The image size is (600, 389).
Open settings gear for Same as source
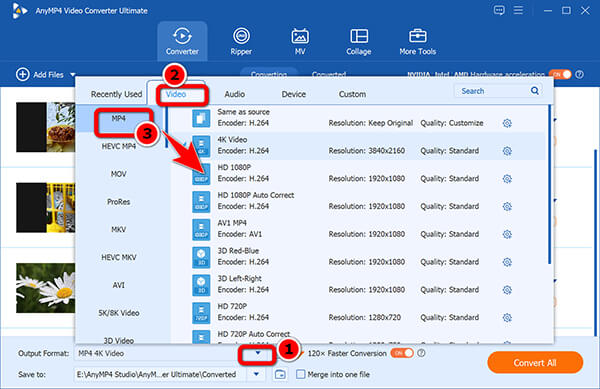click(x=507, y=123)
